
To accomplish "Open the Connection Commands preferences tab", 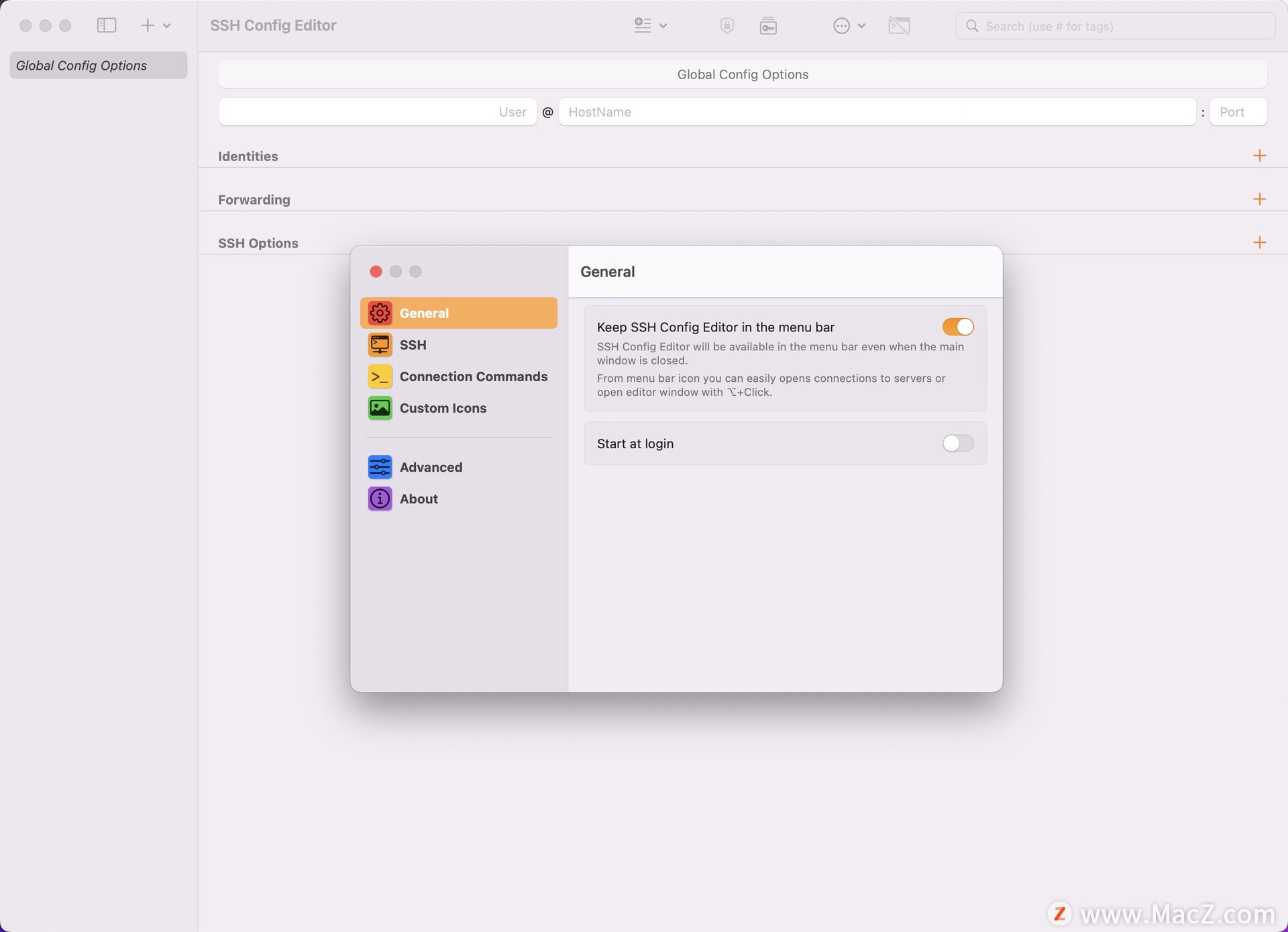I will pos(459,376).
